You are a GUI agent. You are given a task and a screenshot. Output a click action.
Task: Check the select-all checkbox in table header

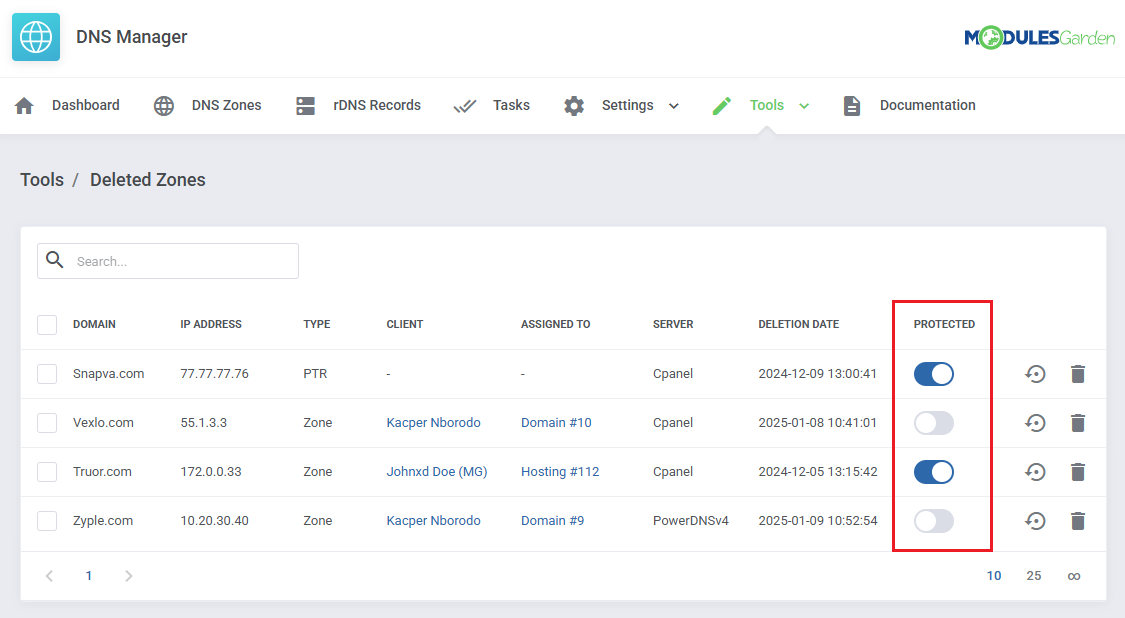coord(47,325)
